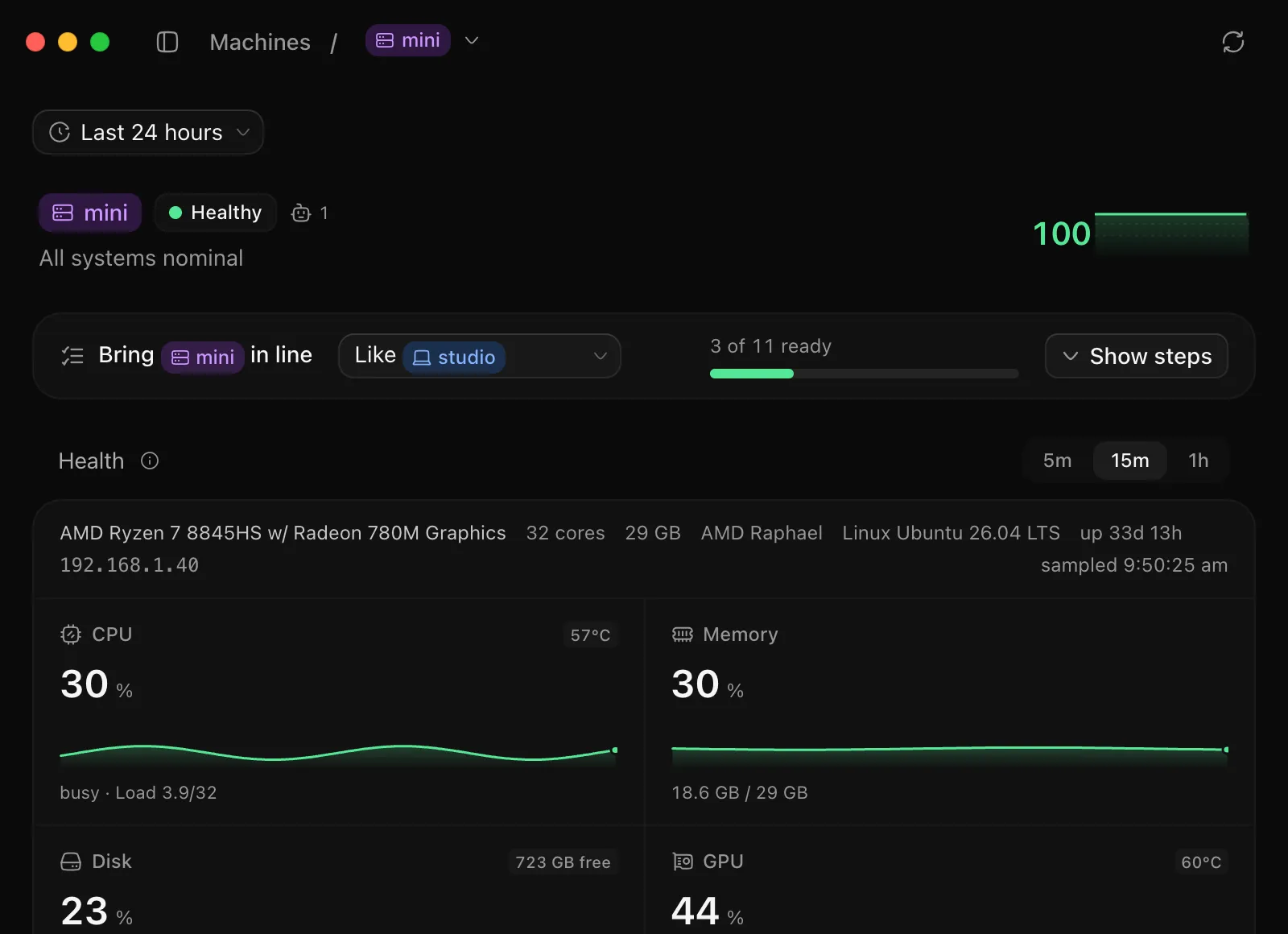1288x934 pixels.
Task: Click the CPU chip icon
Action: (x=71, y=634)
